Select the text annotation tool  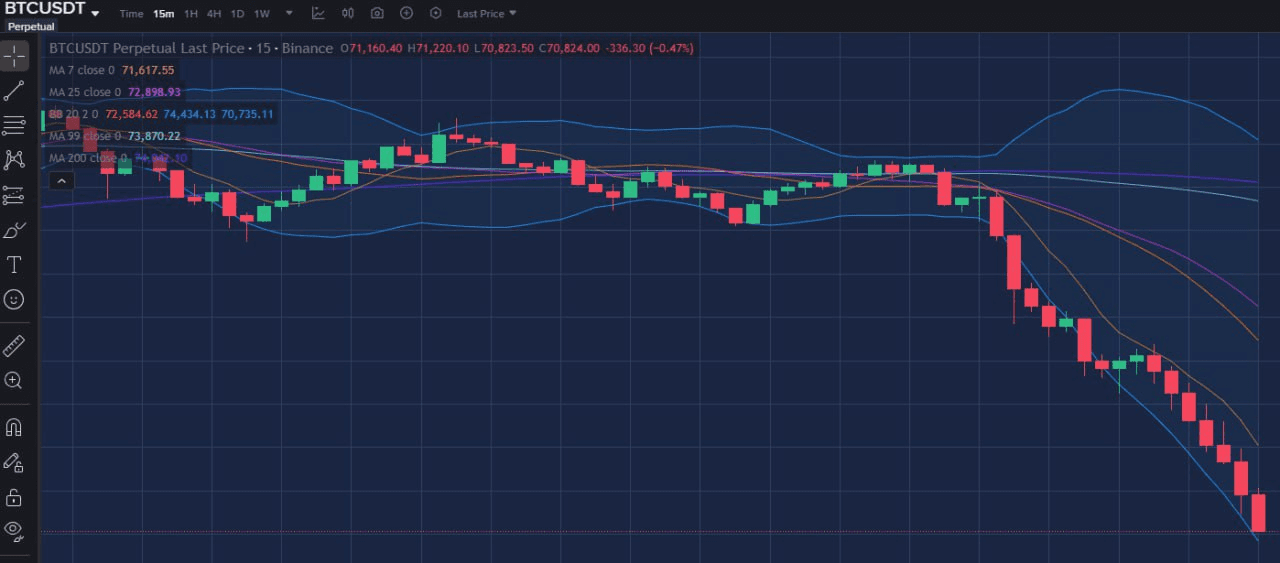pos(14,265)
